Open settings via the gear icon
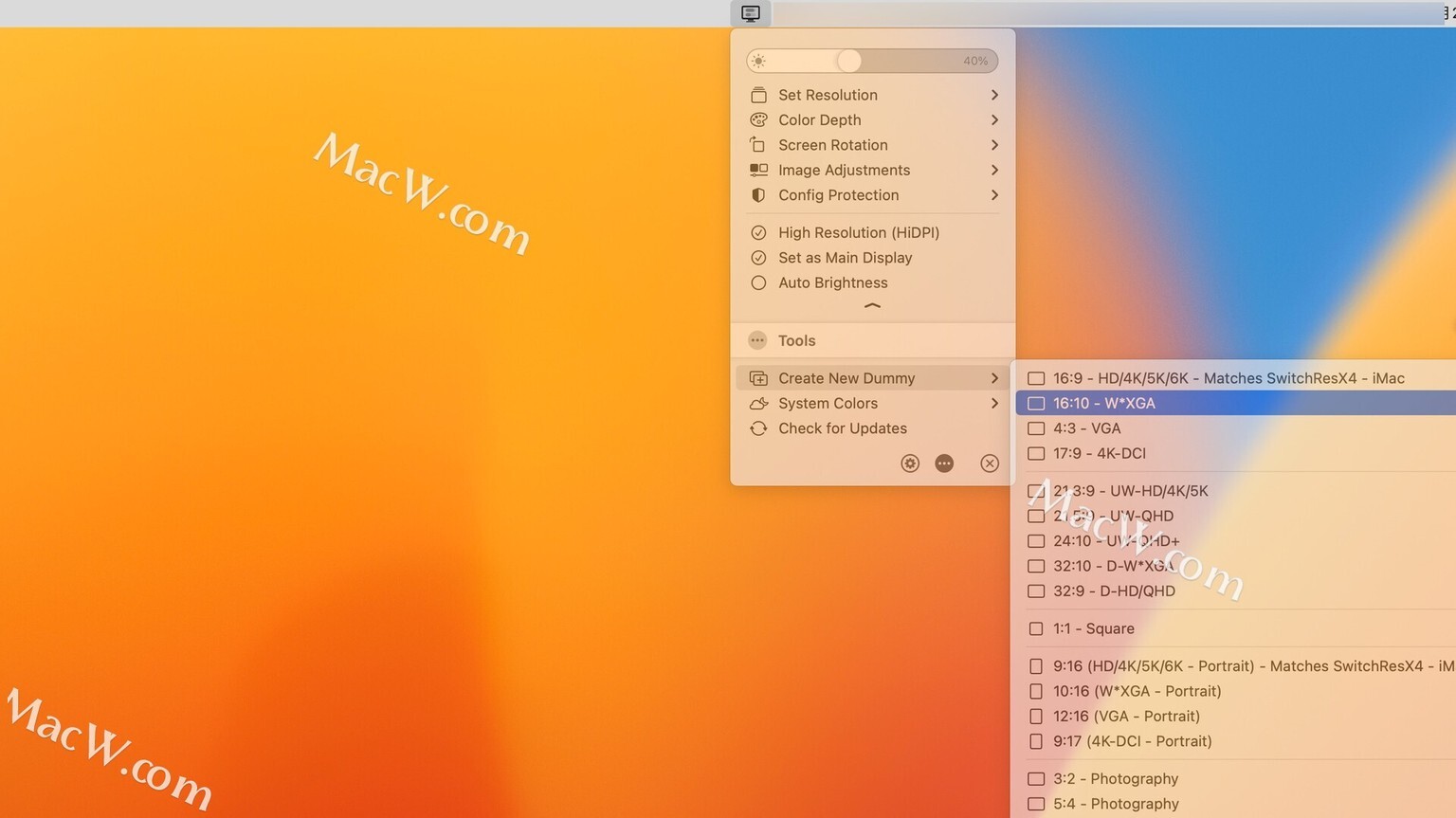Viewport: 1456px width, 818px height. 910,464
